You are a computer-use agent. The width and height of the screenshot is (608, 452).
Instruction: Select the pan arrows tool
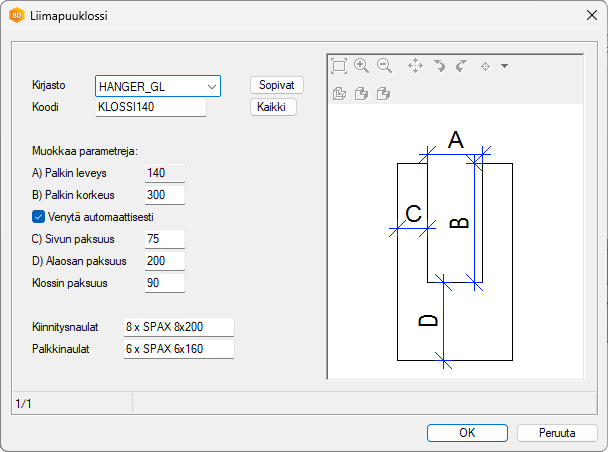click(x=416, y=66)
